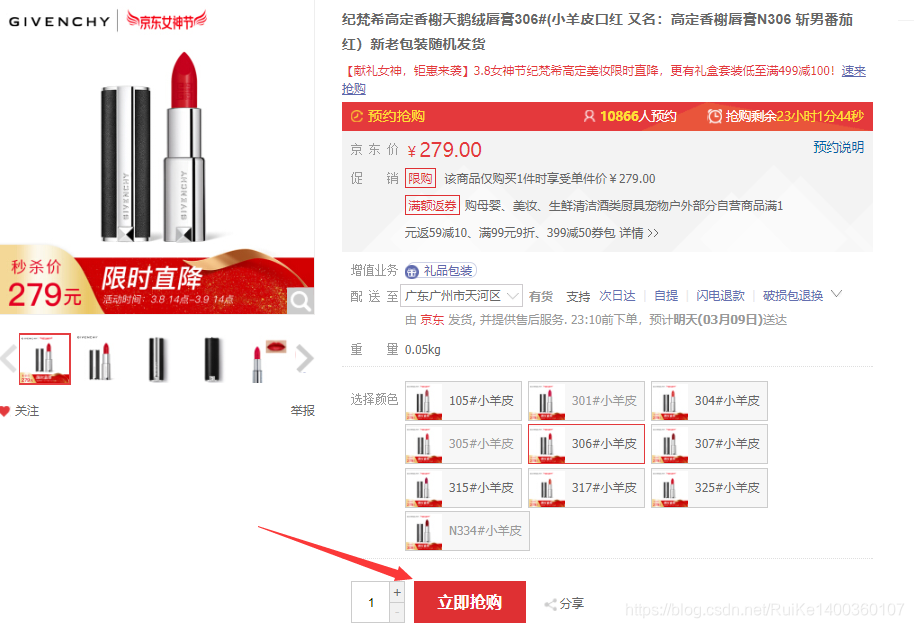Screen dimensions: 914x628
Task: Click the GIVENCHY brand logo
Action: coord(59,22)
